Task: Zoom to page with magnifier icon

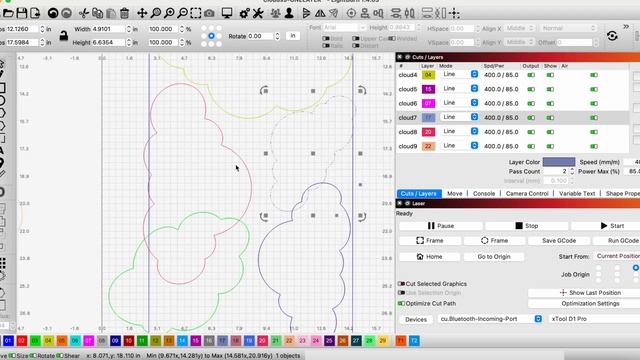Action: (156, 13)
